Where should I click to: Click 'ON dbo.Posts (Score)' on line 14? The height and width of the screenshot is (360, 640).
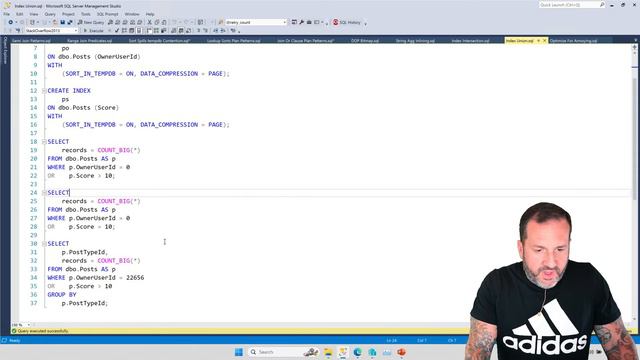click(83, 108)
